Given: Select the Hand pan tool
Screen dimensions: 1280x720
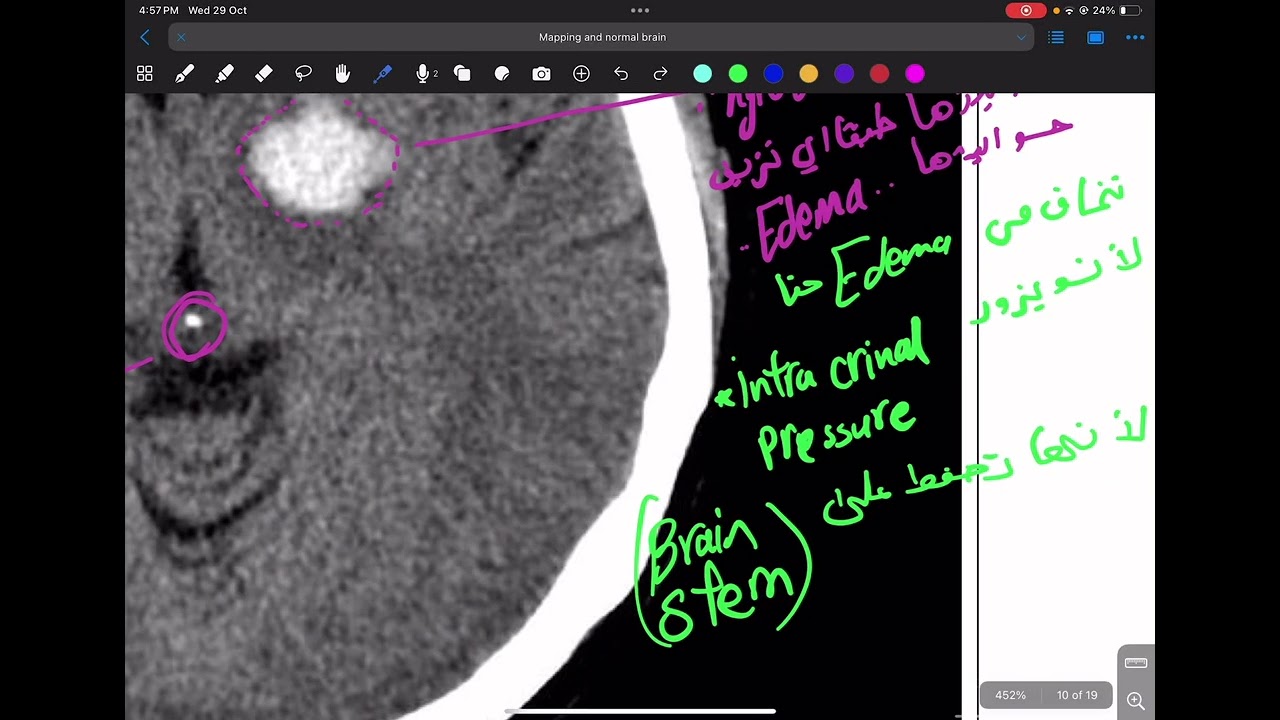Looking at the screenshot, I should (343, 73).
